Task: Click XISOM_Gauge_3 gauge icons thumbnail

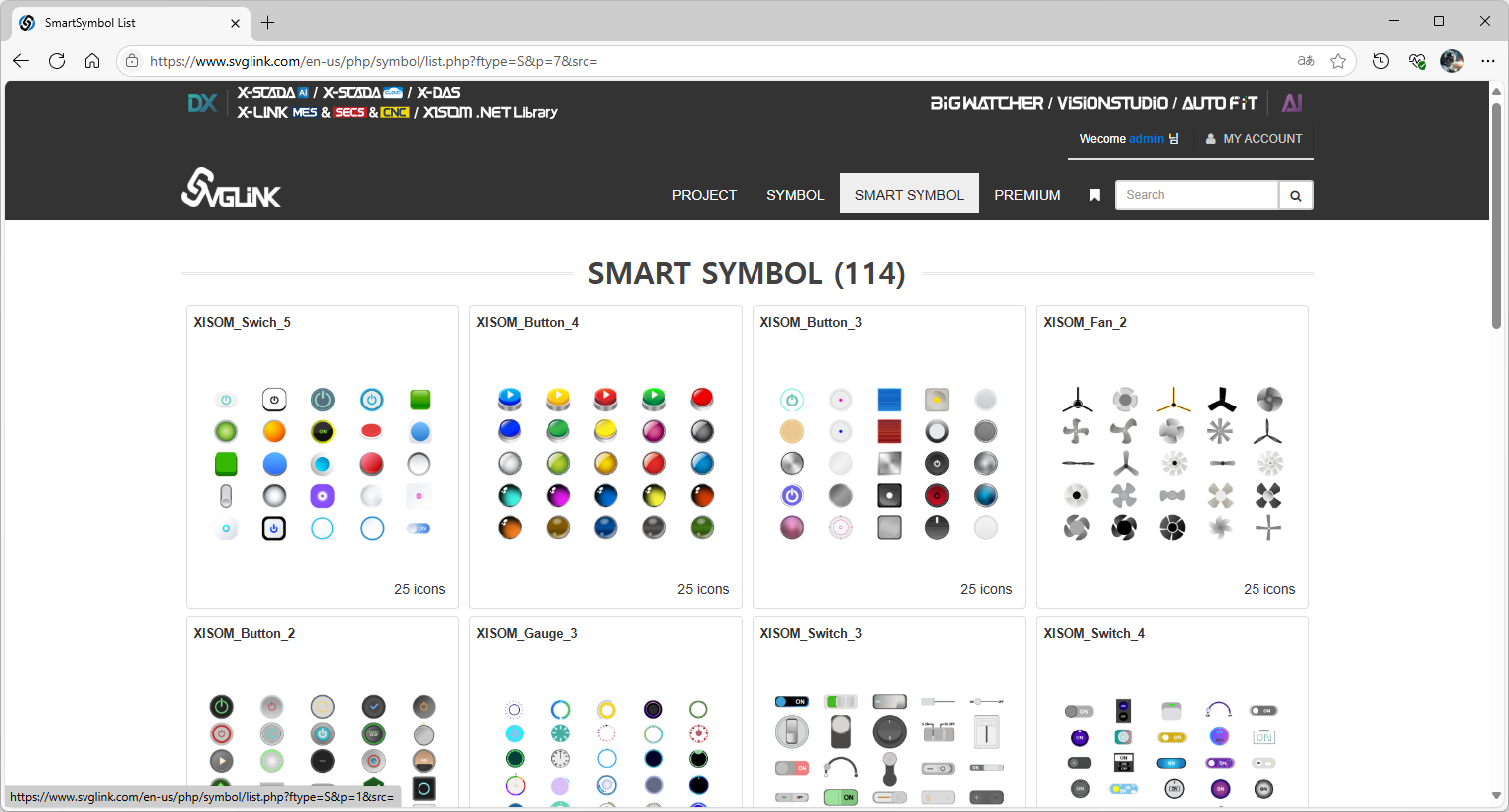Action: (605, 751)
